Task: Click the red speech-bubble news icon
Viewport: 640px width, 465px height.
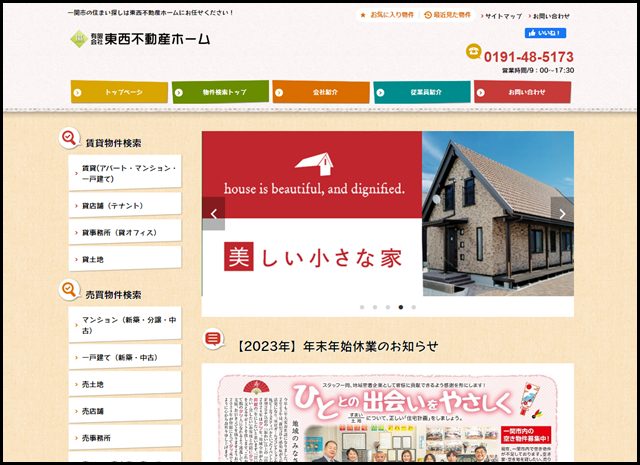Action: pos(213,338)
